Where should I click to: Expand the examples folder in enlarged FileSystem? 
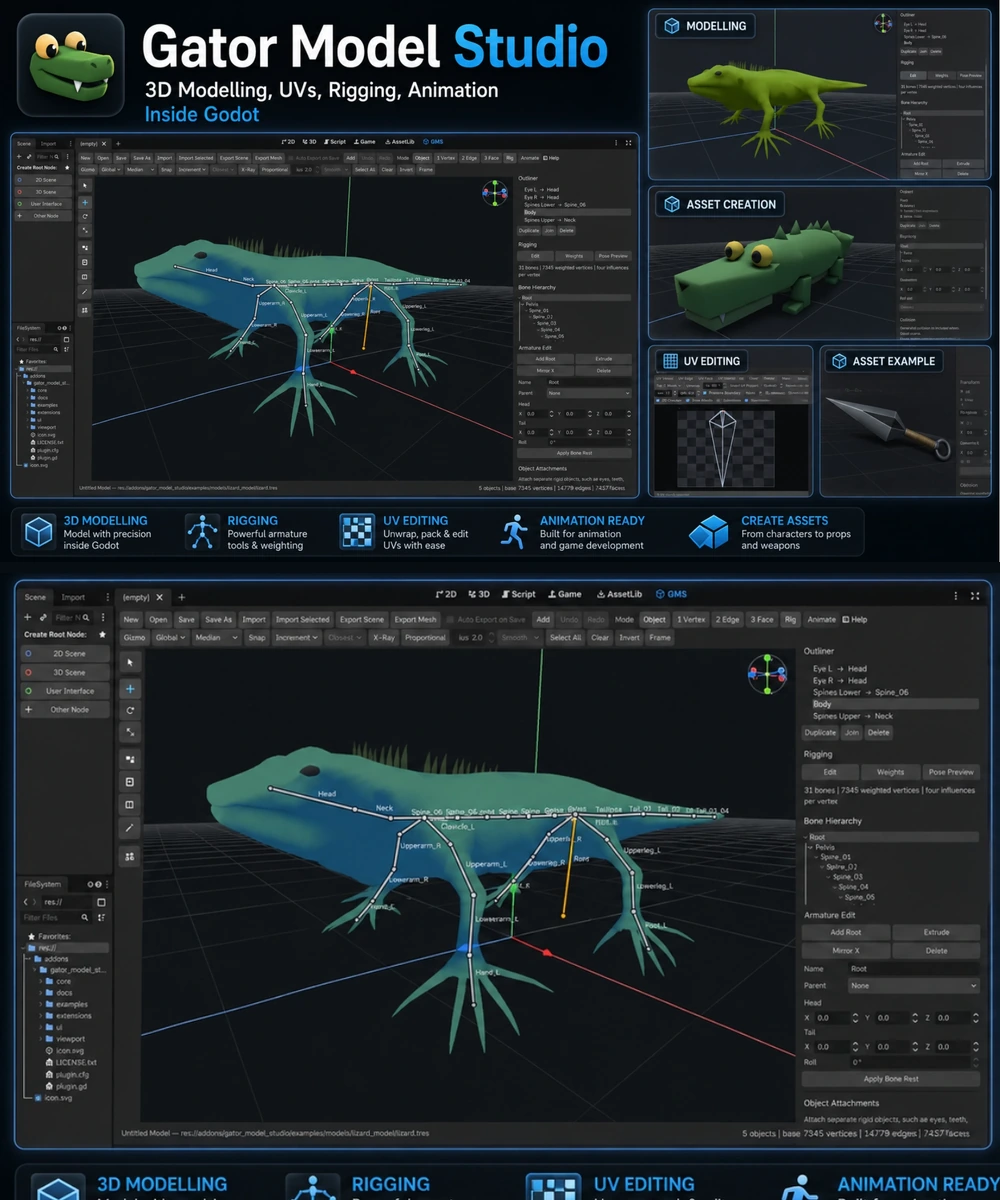(43, 1004)
